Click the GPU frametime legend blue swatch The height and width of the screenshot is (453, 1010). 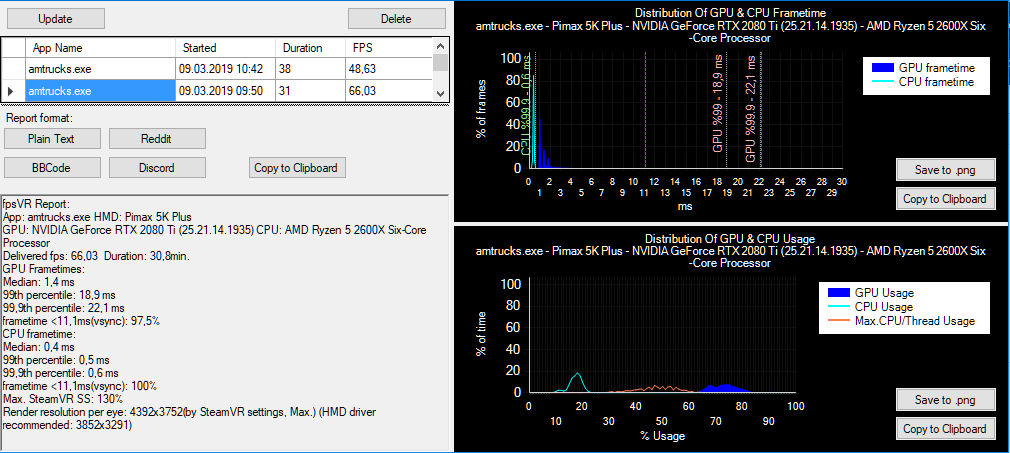coord(881,68)
